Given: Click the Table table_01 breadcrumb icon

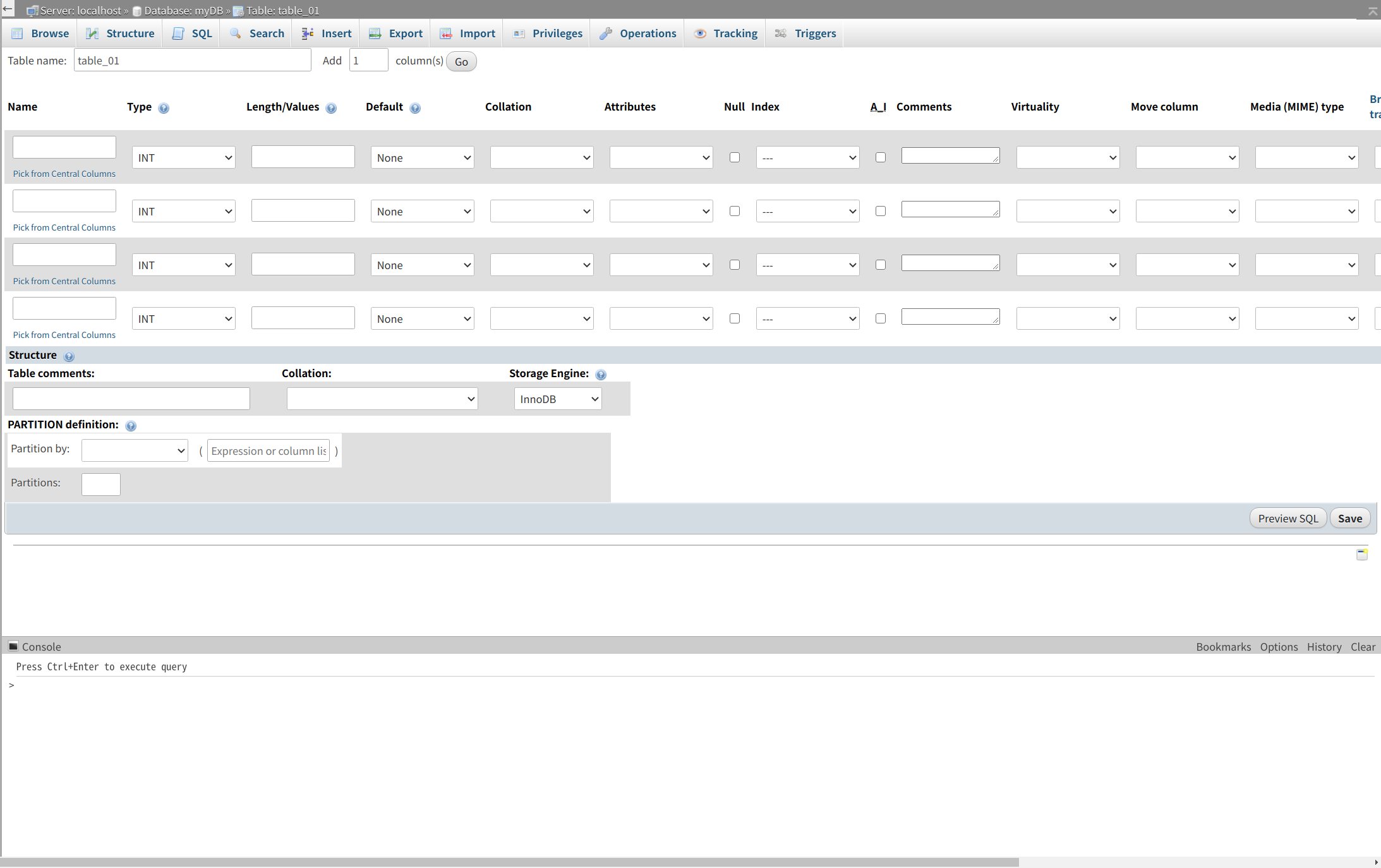Looking at the screenshot, I should [x=238, y=11].
